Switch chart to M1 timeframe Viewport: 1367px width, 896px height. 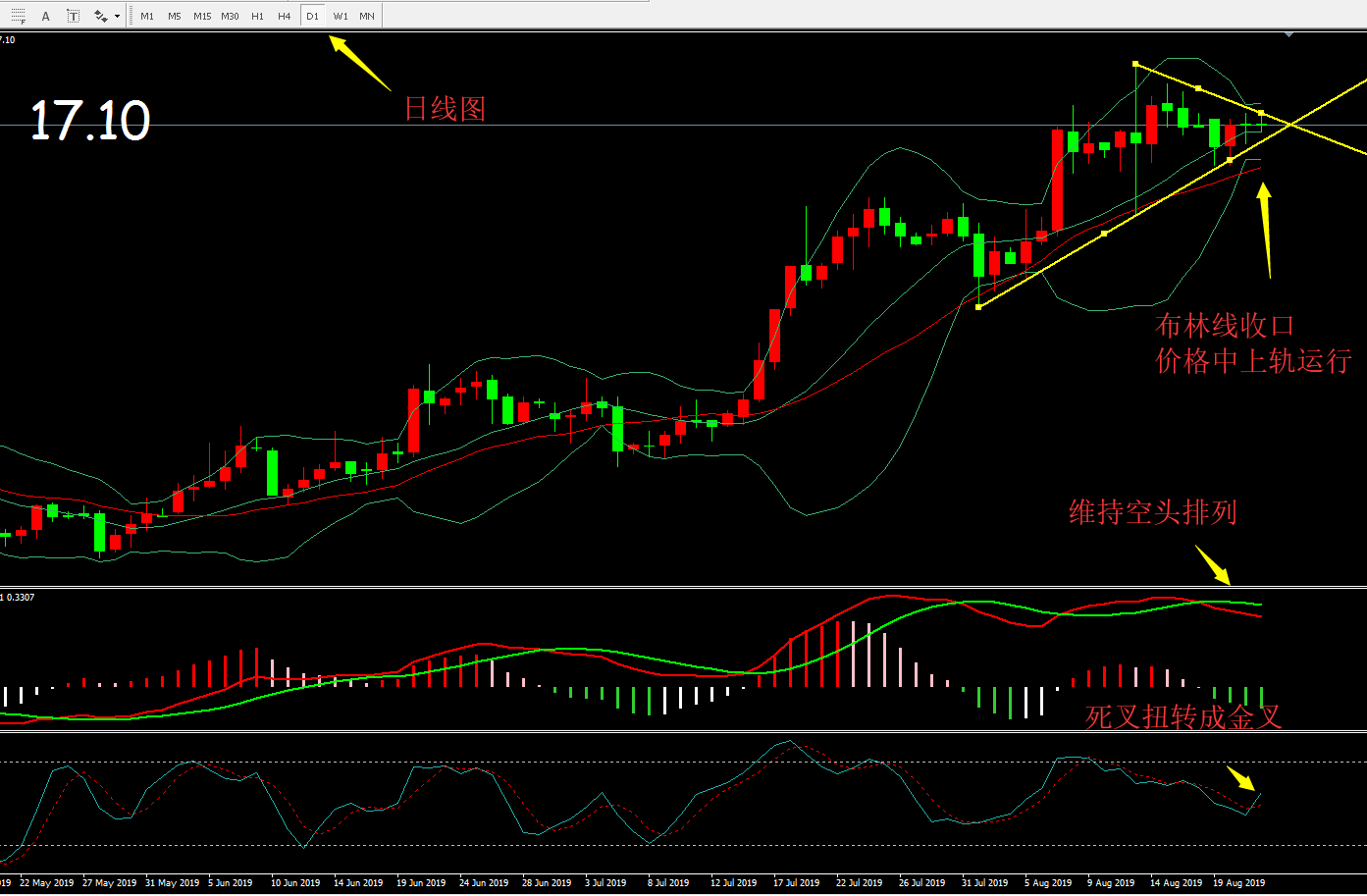tap(147, 16)
